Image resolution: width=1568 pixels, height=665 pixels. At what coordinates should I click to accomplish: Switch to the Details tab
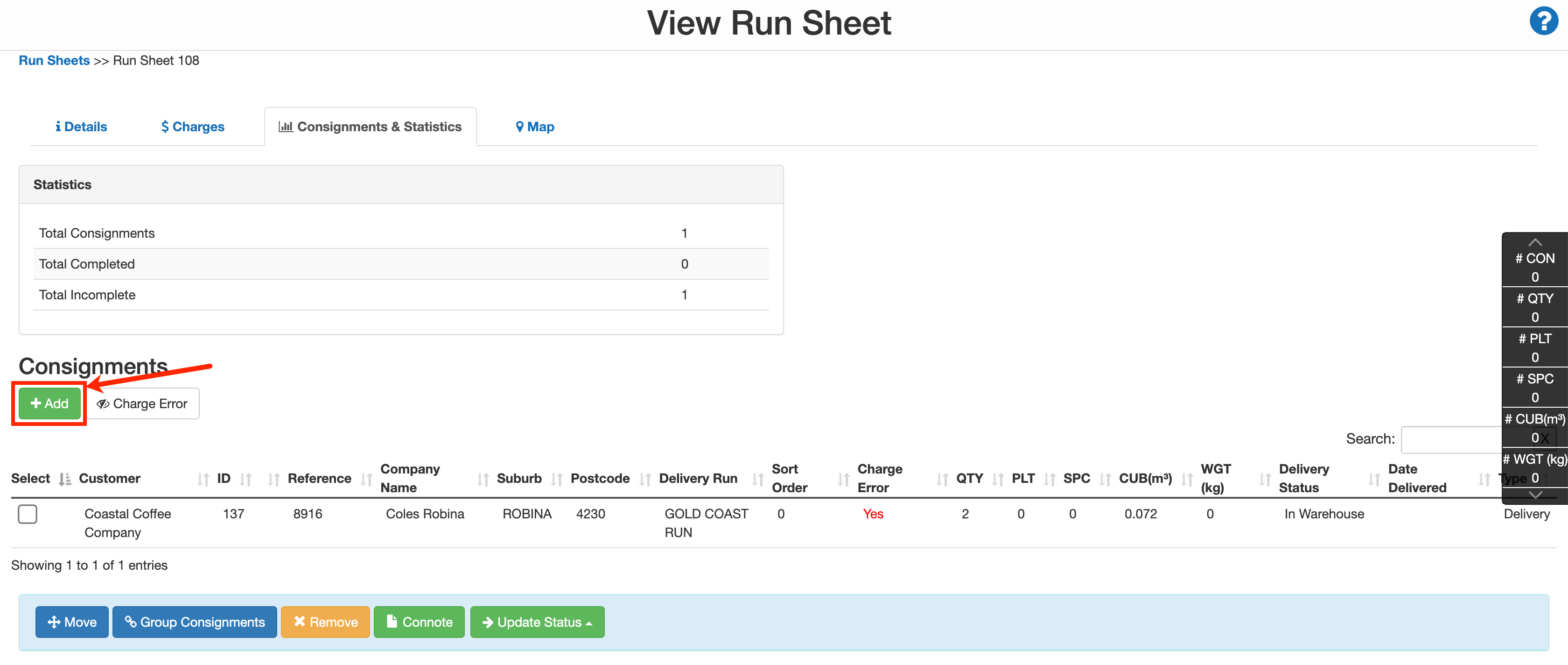[x=81, y=127]
